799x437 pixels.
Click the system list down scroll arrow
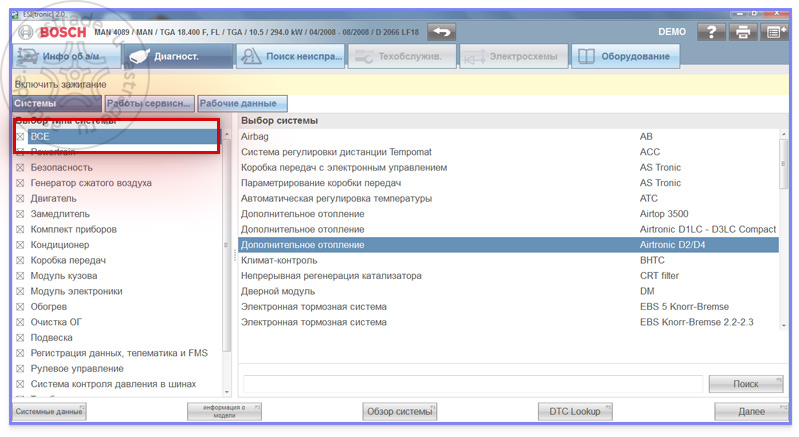783,325
